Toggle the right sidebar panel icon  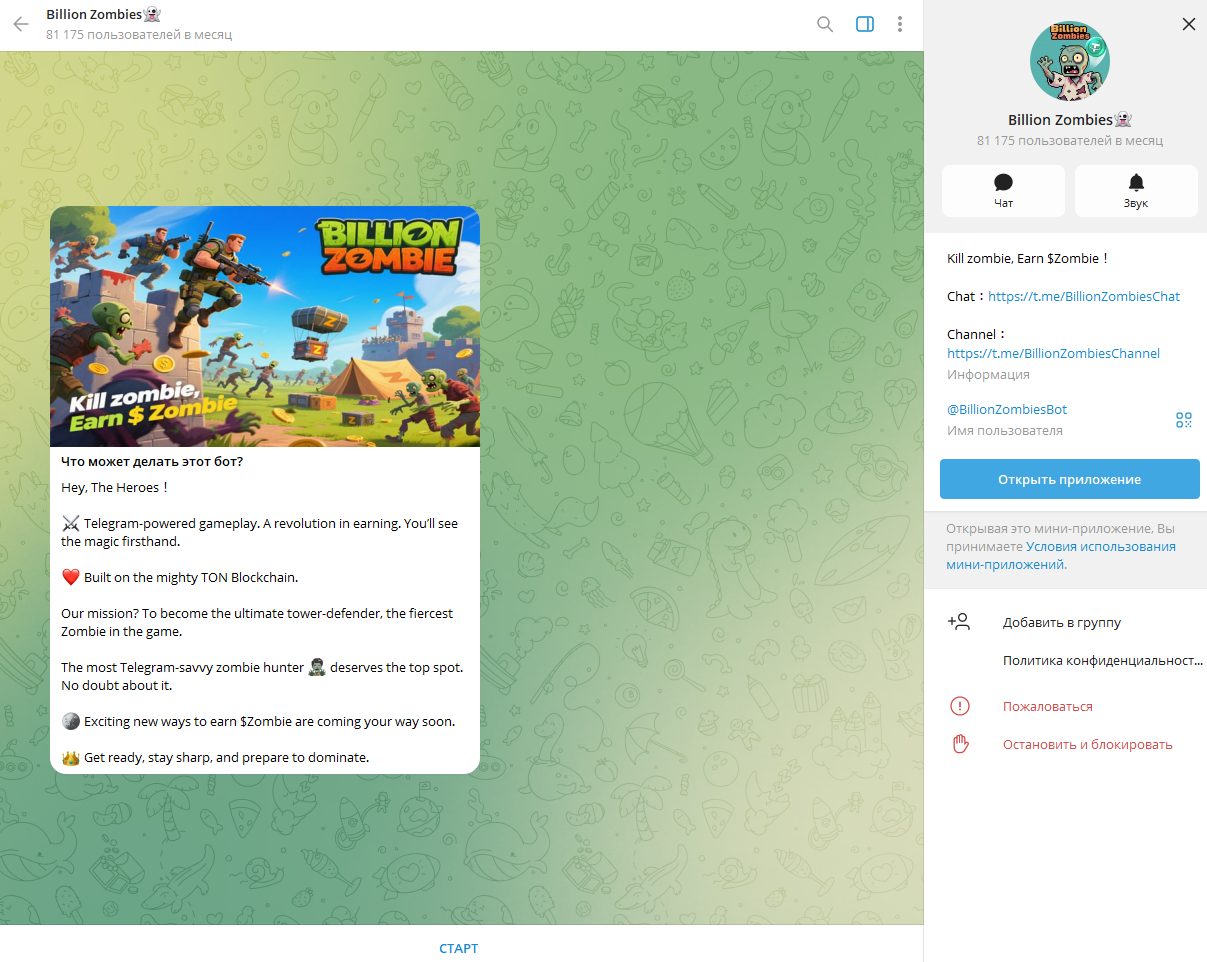tap(865, 24)
